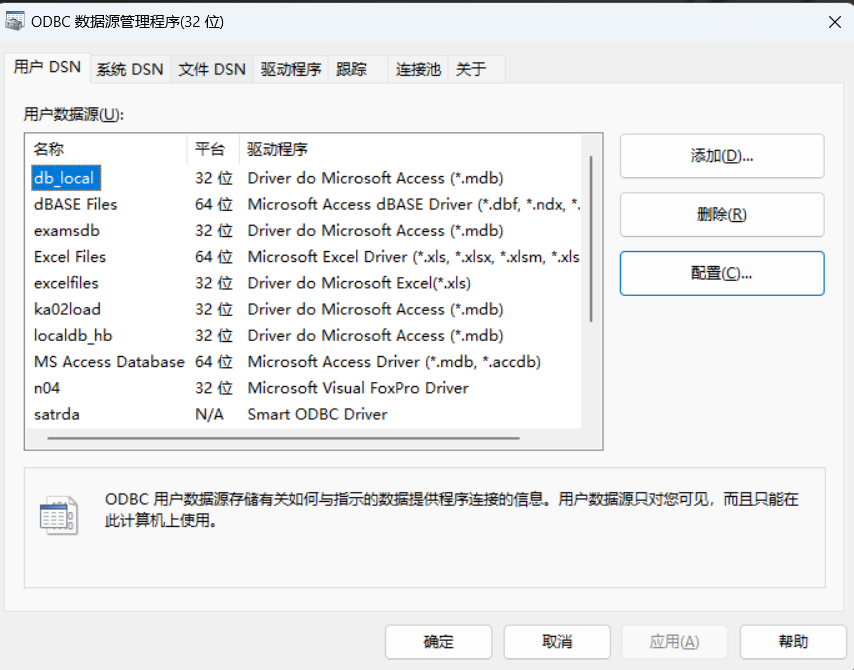Select the examsdb data source
Image resolution: width=854 pixels, height=670 pixels.
[x=67, y=230]
